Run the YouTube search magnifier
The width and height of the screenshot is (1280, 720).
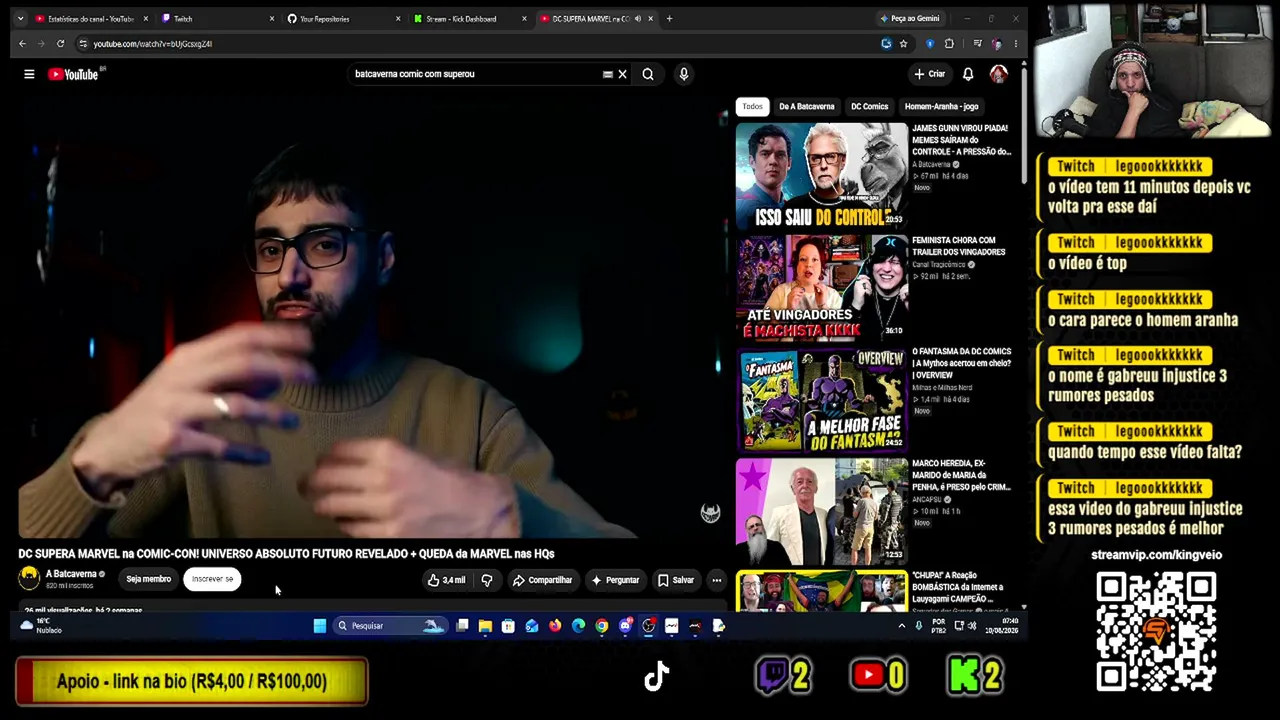coord(648,74)
